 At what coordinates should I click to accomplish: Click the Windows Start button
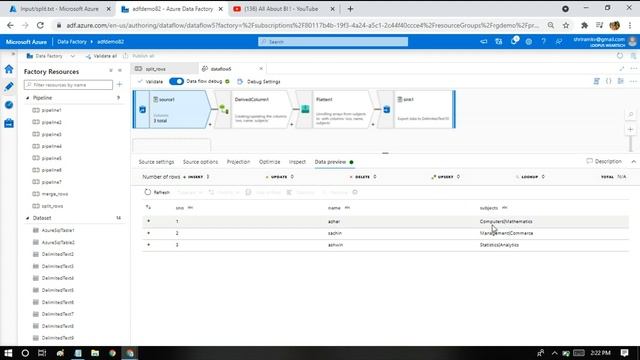[8, 353]
